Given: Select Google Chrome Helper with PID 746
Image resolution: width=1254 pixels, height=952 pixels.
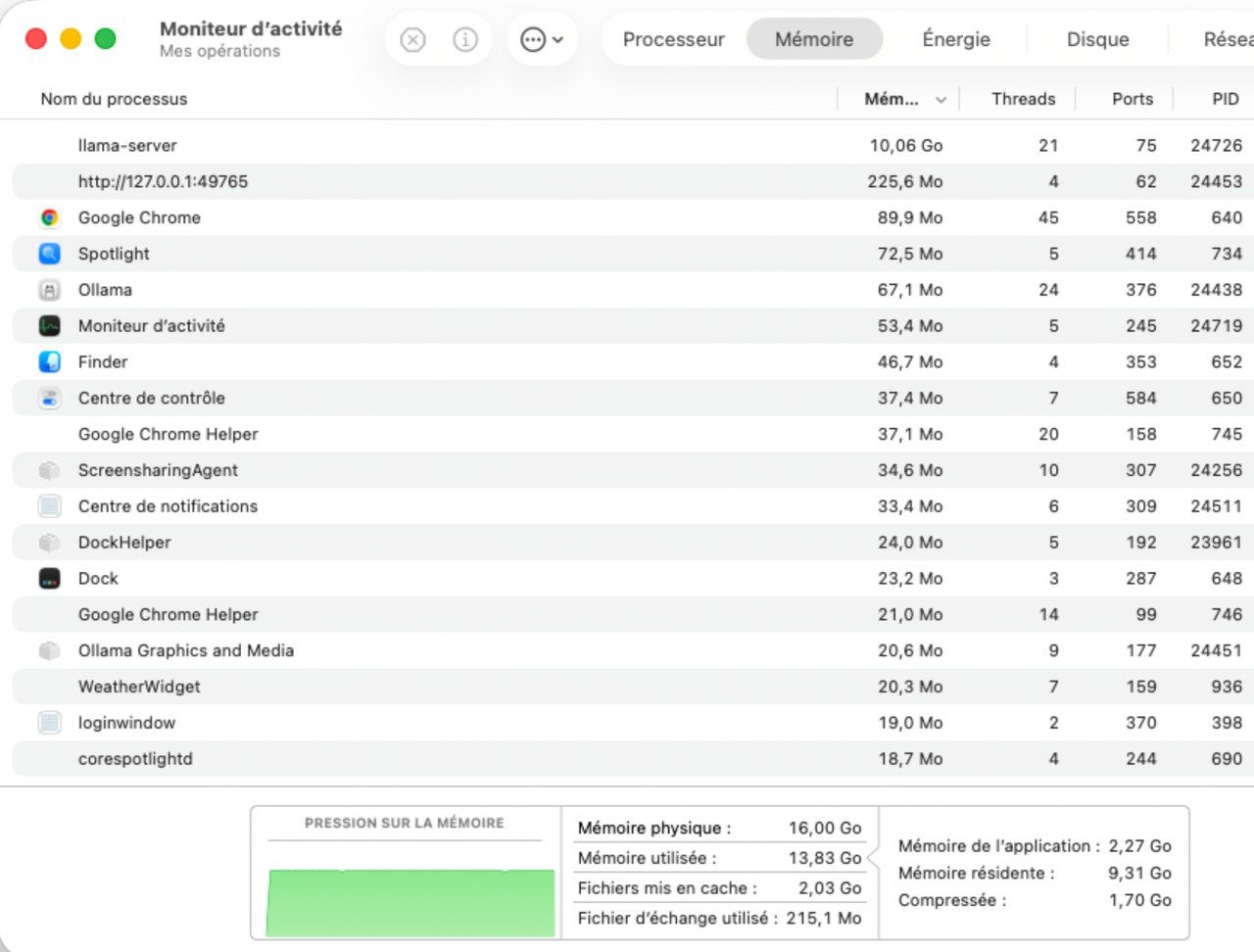Looking at the screenshot, I should pos(169,615).
